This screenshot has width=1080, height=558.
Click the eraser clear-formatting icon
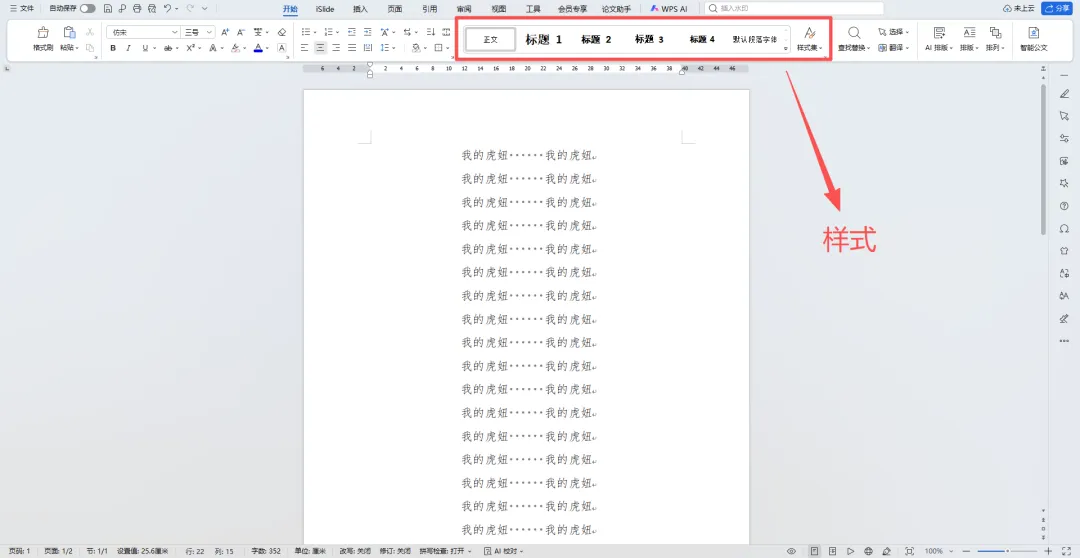(x=282, y=32)
